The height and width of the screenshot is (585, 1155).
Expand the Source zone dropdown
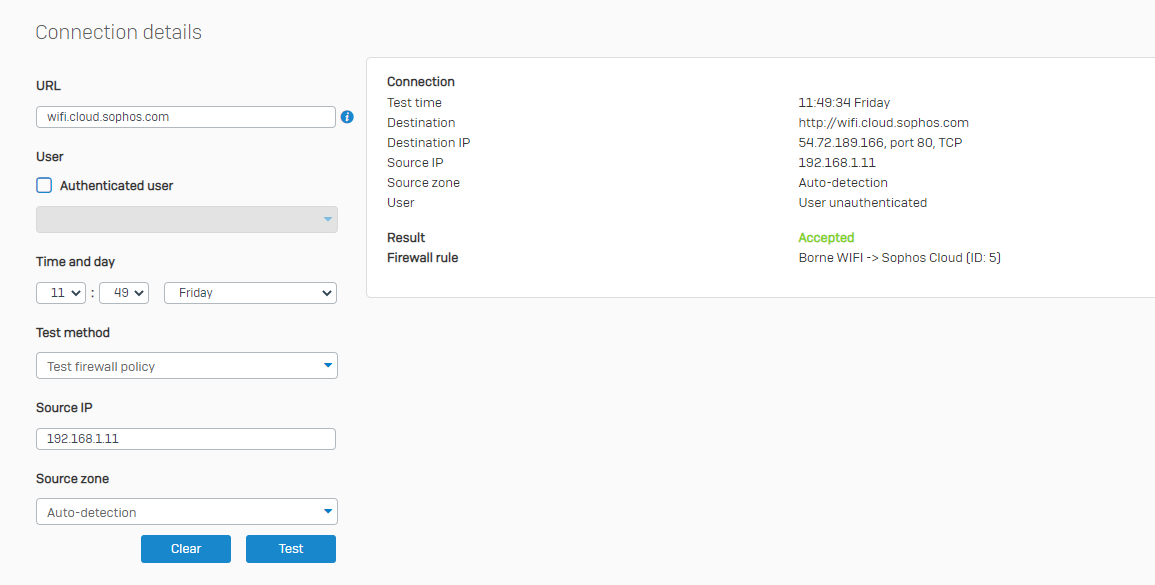187,511
